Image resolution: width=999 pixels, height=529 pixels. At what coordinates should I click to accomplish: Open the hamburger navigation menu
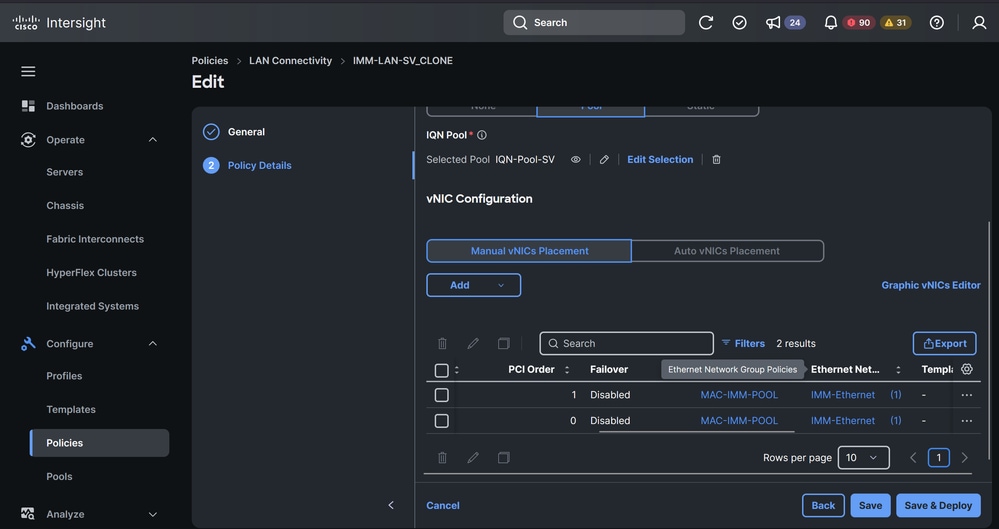28,71
